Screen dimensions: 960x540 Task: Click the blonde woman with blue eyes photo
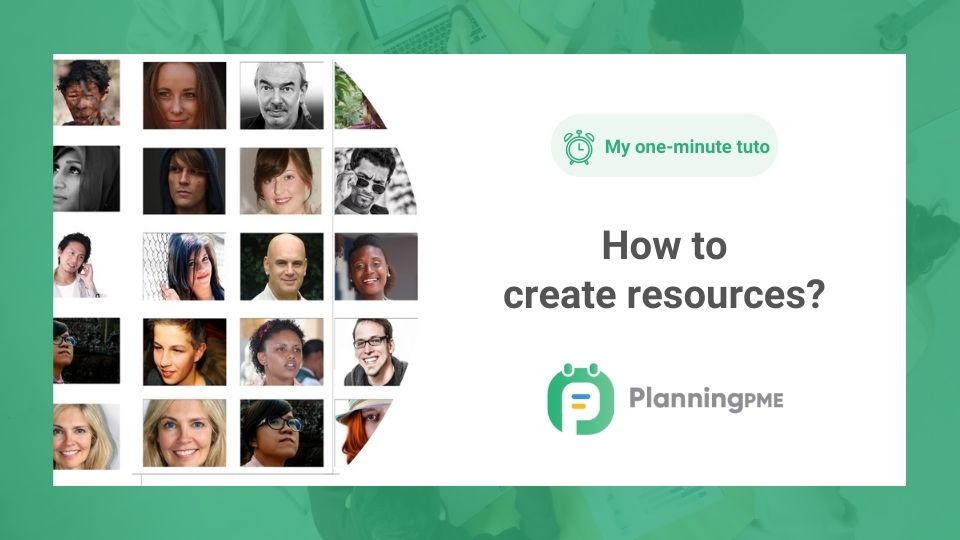(x=184, y=433)
